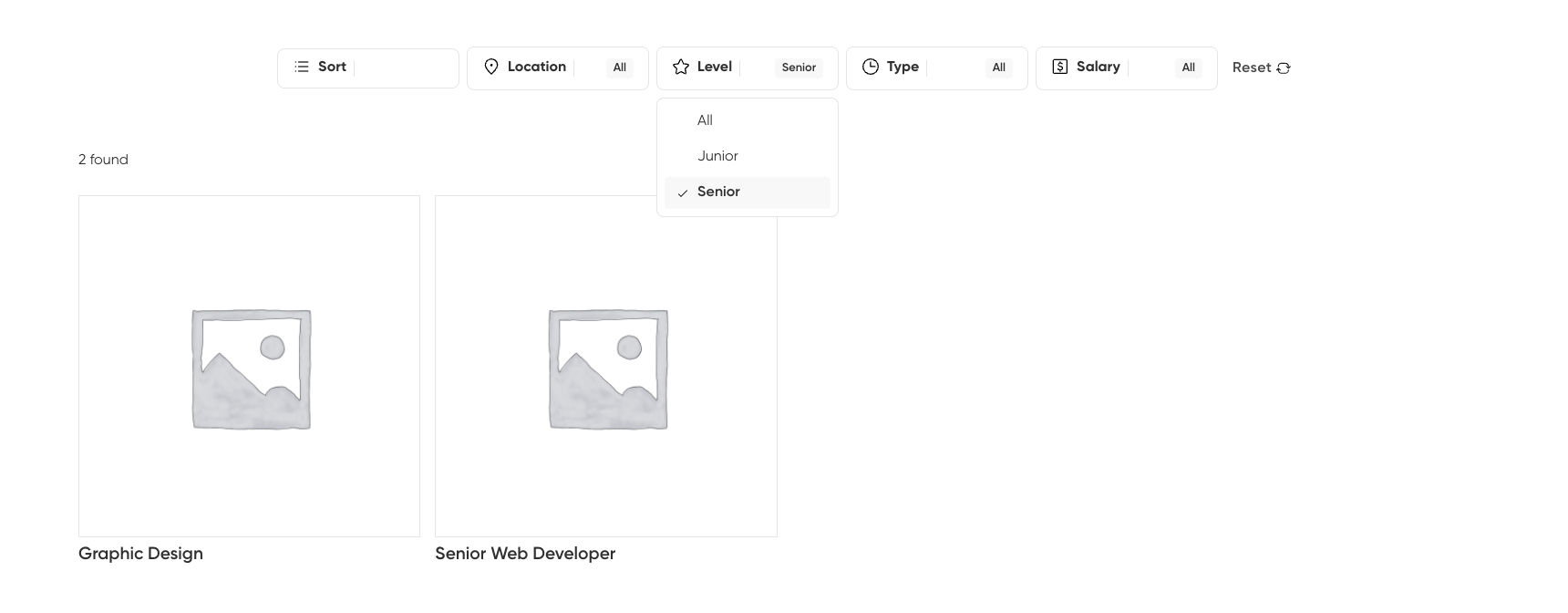Open the Type filter dropdown
The width and height of the screenshot is (1568, 613).
coord(936,68)
